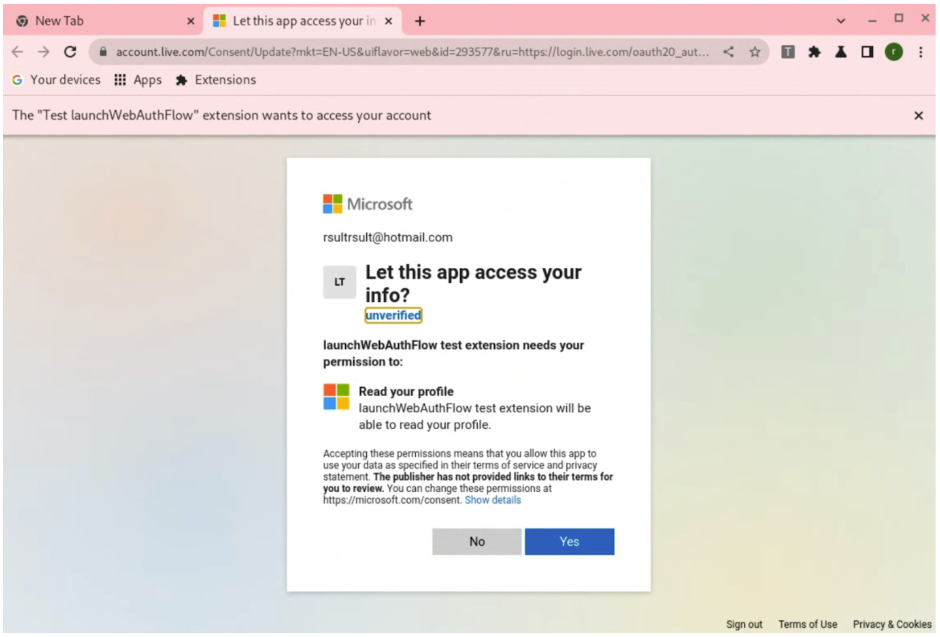The image size is (940, 637).
Task: Click No to deny permission
Action: click(477, 541)
